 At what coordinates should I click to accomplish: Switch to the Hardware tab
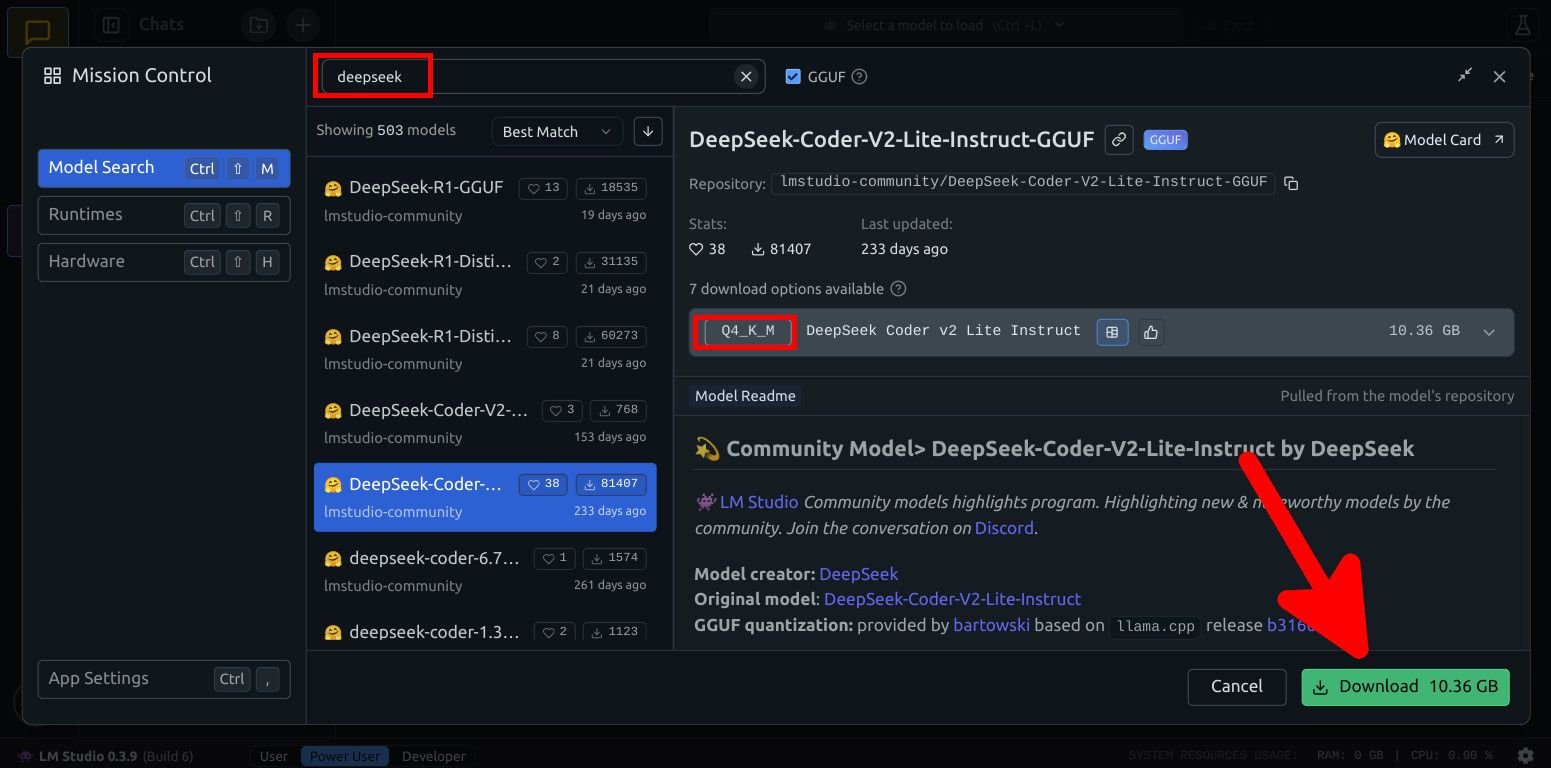pos(164,262)
